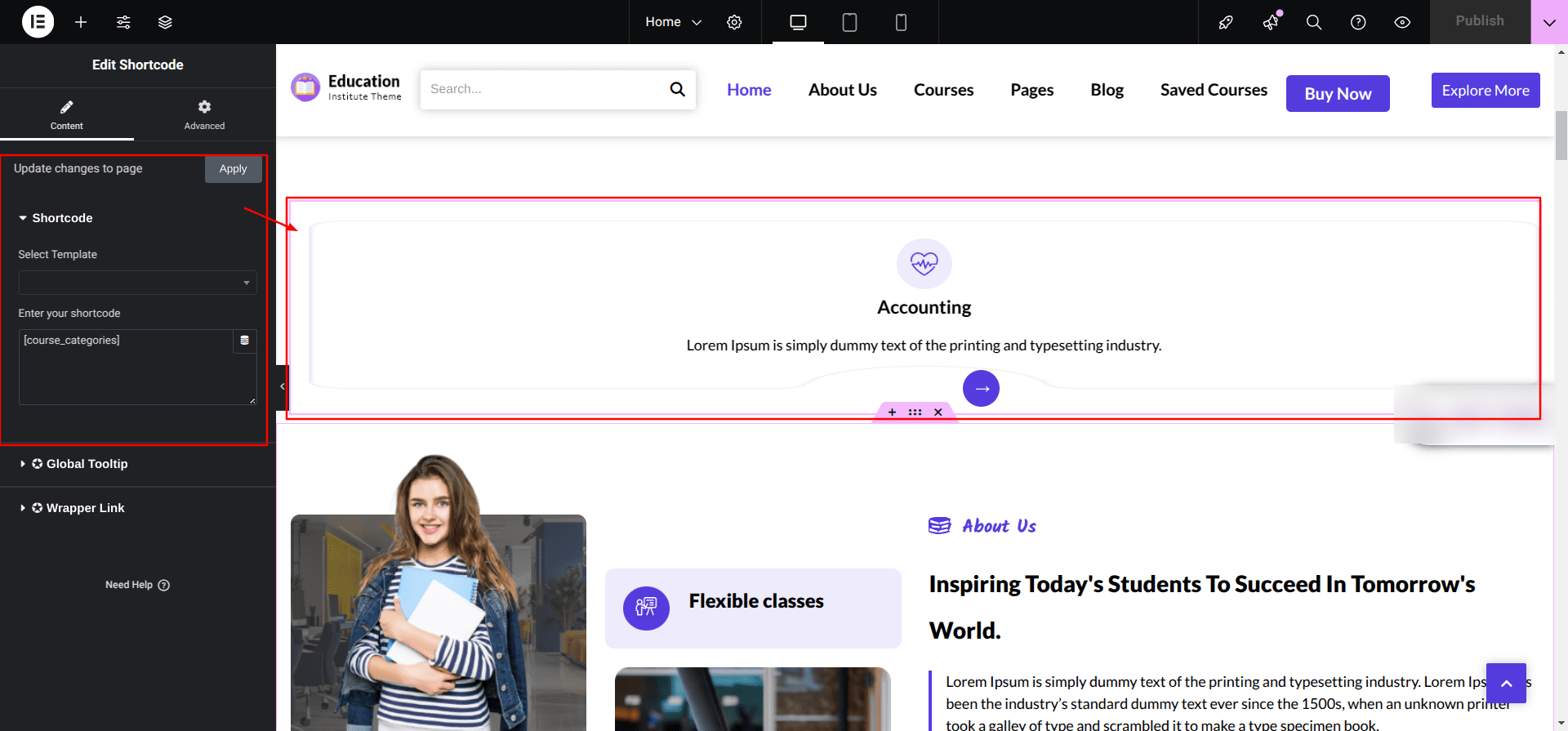Image resolution: width=1568 pixels, height=731 pixels.
Task: Click the Explore More button
Action: tap(1486, 91)
